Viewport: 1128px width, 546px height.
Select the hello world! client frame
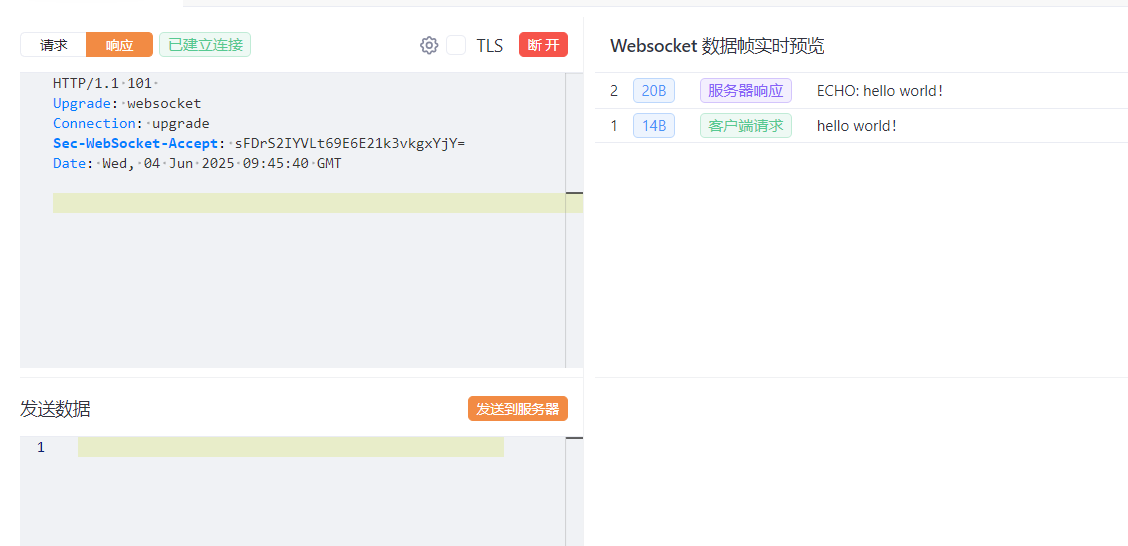pyautogui.click(x=861, y=126)
